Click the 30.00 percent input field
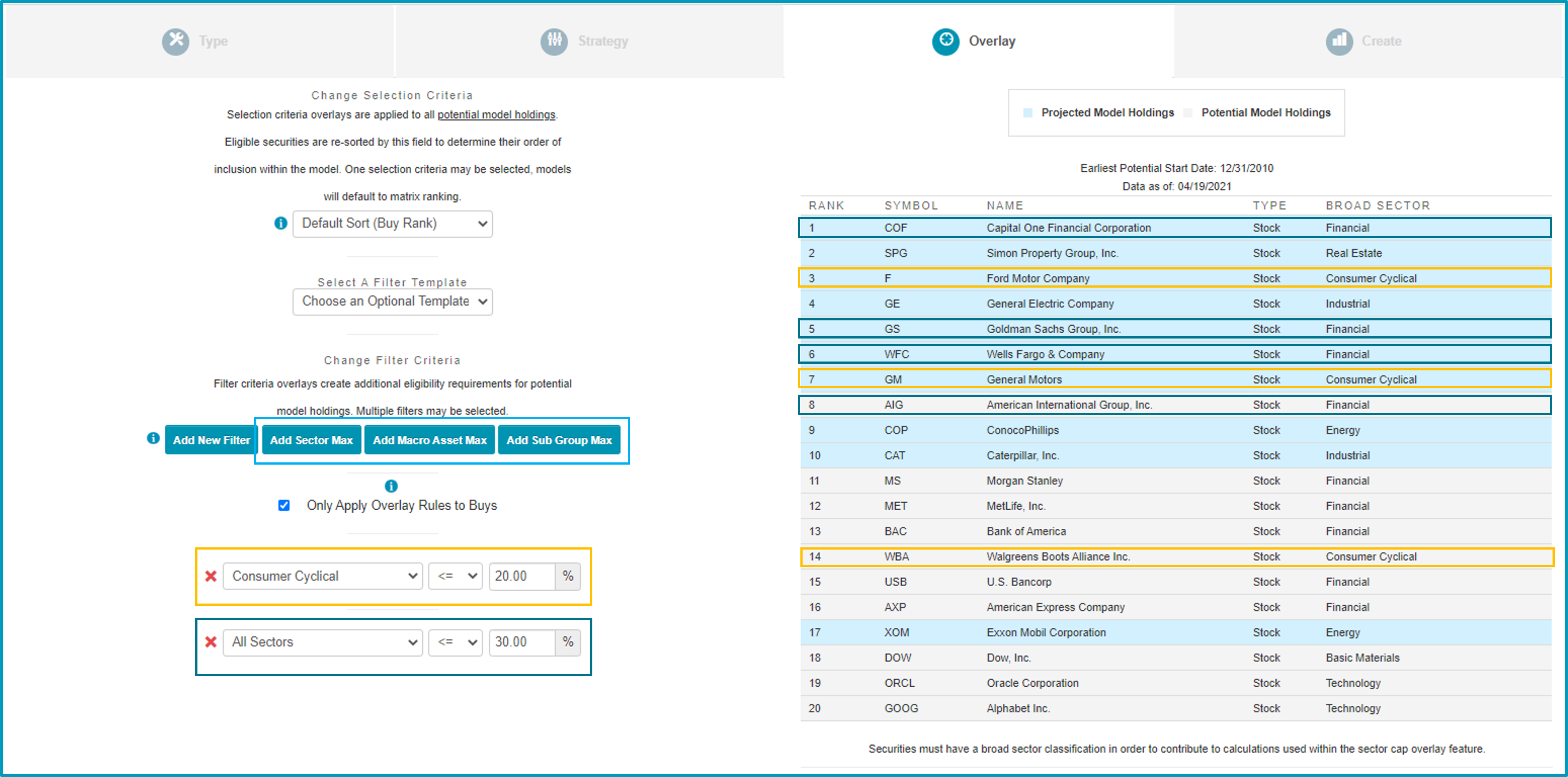This screenshot has height=777, width=1568. click(522, 642)
